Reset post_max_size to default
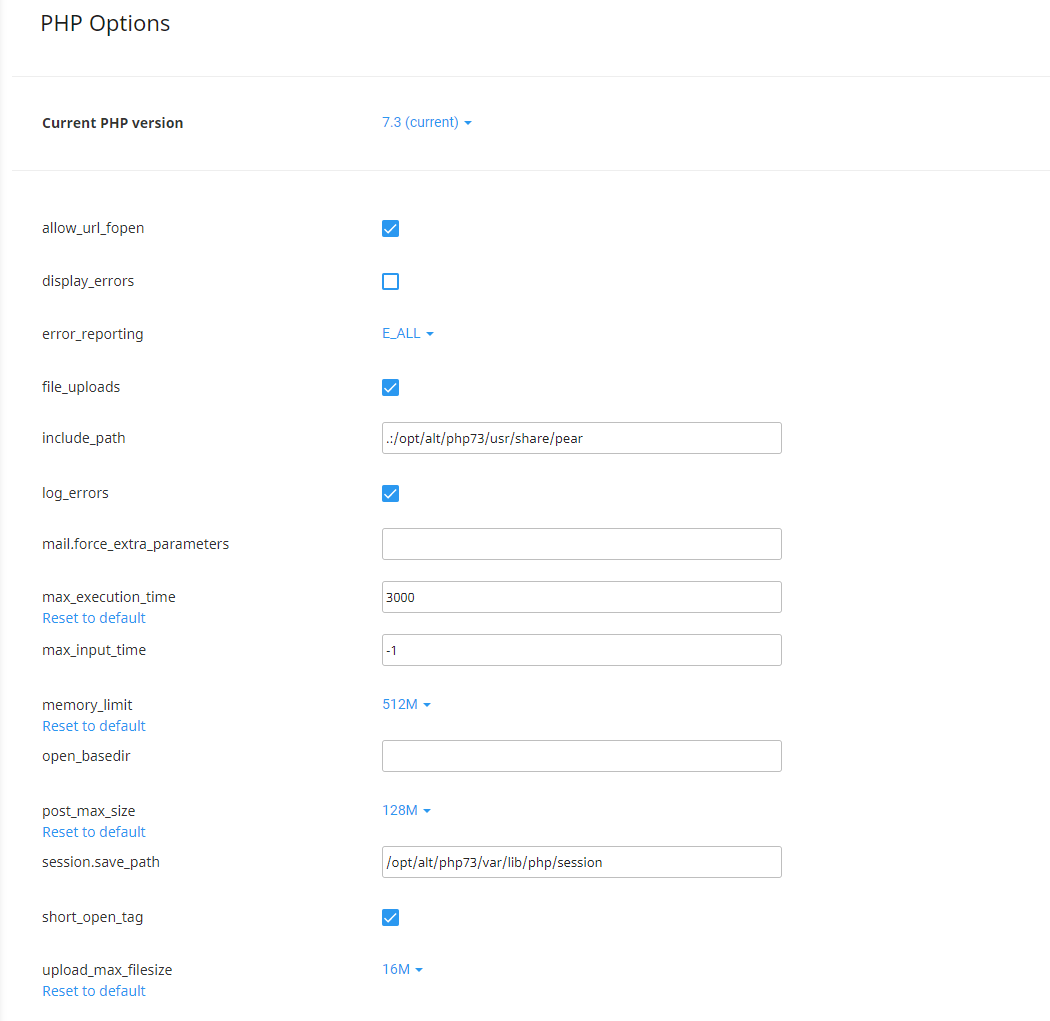 (x=94, y=832)
